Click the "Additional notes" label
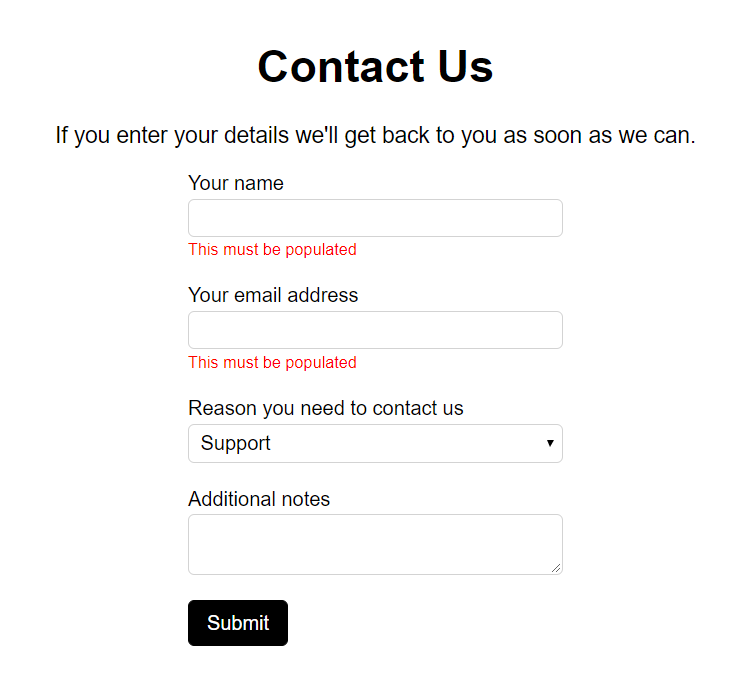 click(259, 499)
